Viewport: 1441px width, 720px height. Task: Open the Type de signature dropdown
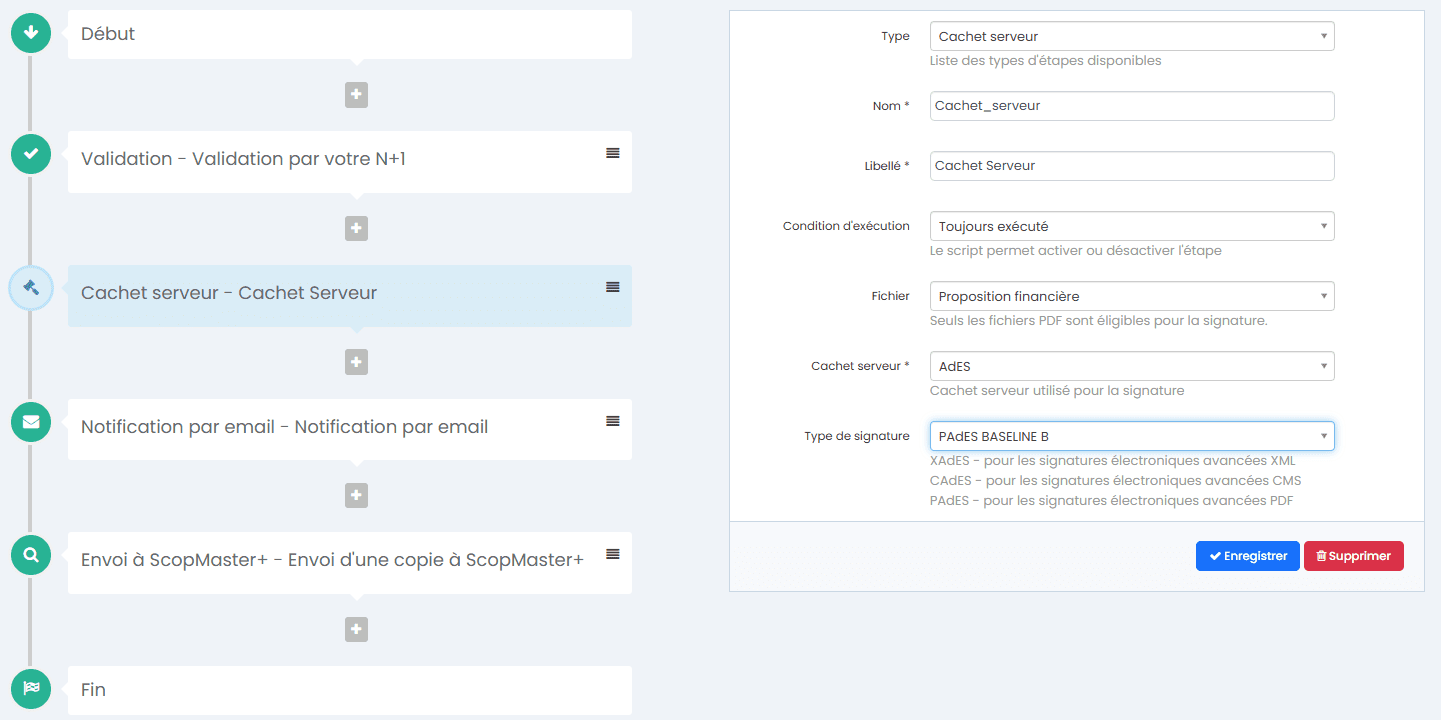[x=1131, y=435]
